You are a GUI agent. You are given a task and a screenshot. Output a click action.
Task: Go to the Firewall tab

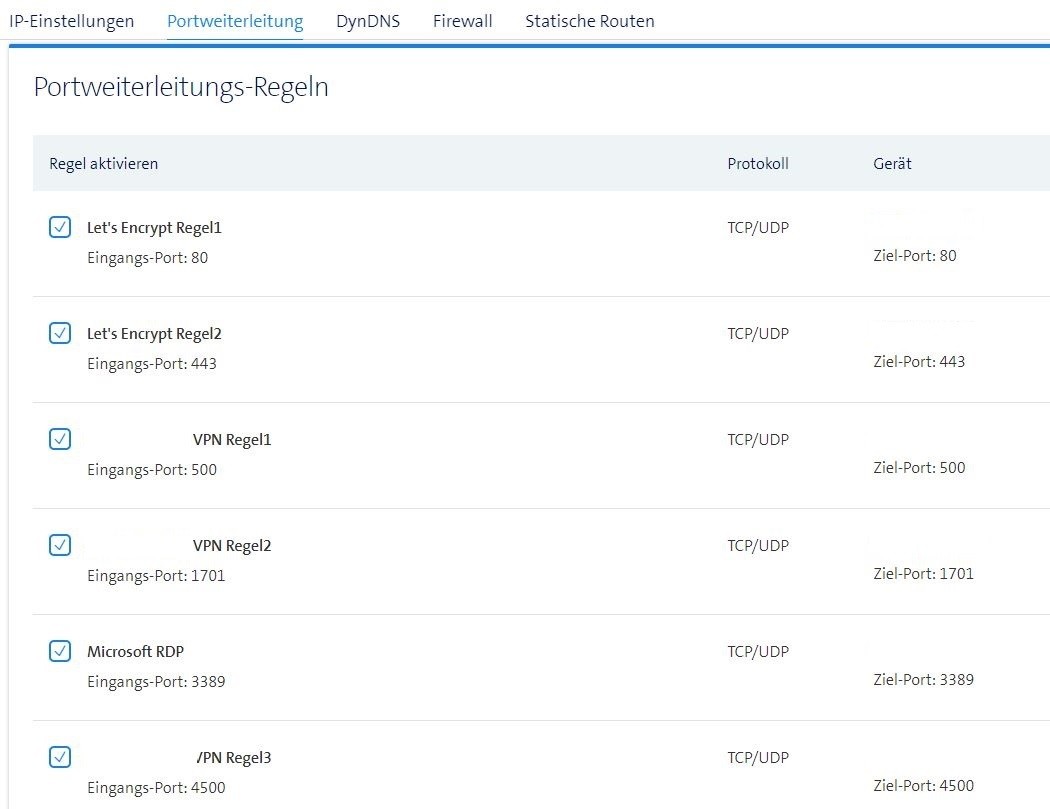(462, 21)
